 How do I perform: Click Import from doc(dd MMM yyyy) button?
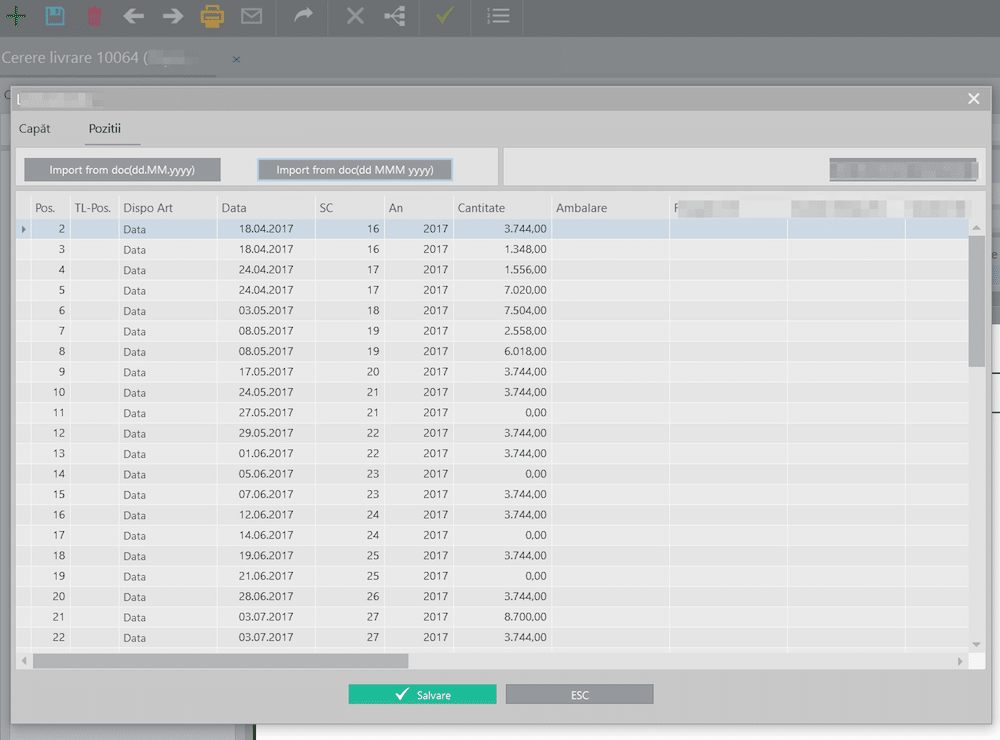click(x=355, y=170)
